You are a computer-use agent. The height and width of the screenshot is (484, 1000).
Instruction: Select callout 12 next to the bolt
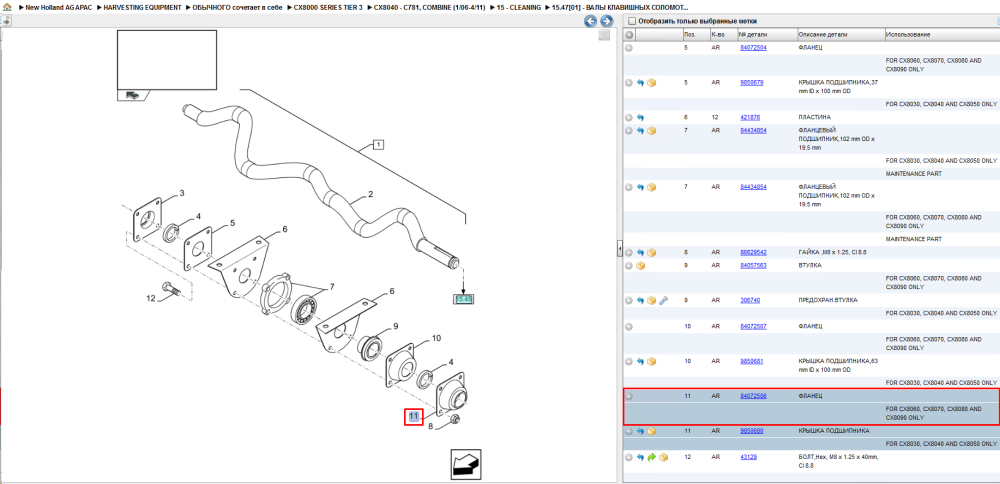pos(151,298)
